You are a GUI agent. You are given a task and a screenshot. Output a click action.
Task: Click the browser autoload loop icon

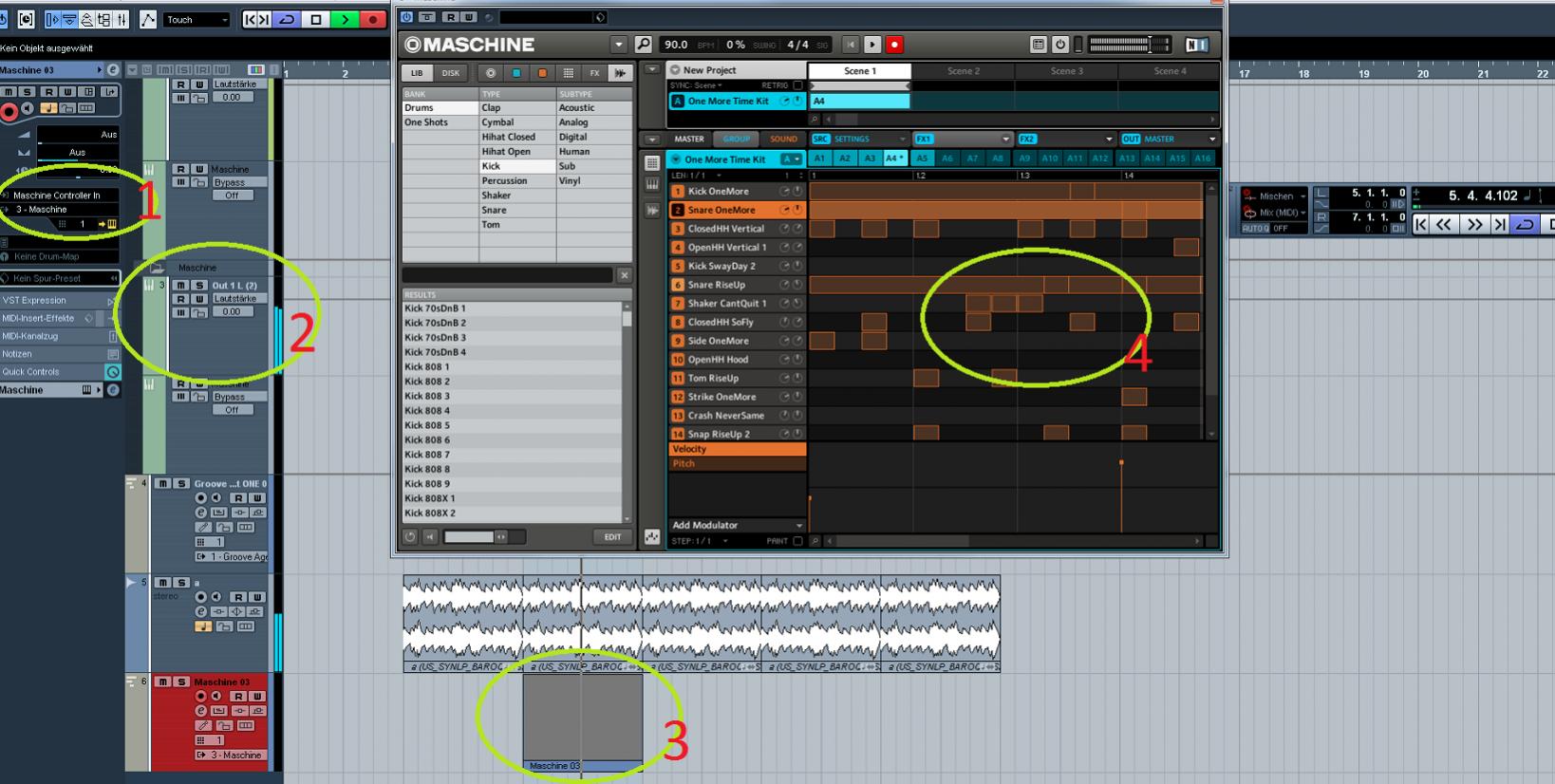coord(410,537)
